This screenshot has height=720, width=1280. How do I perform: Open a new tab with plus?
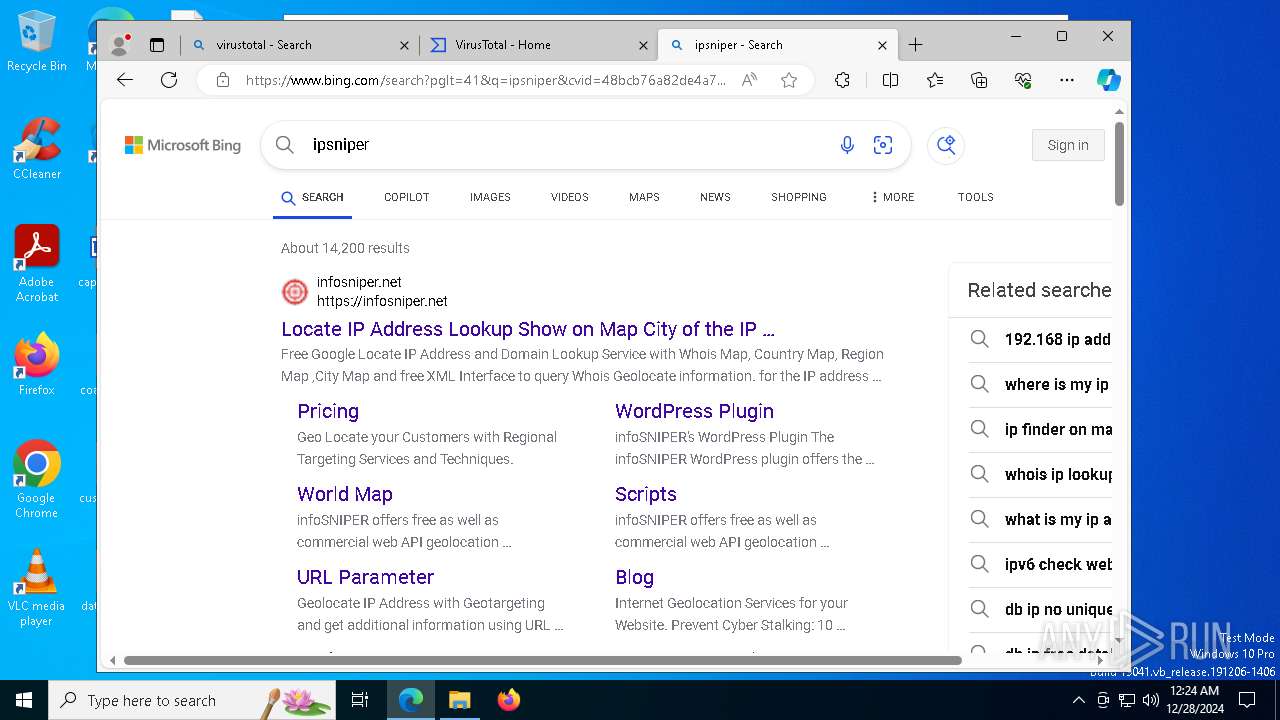pyautogui.click(x=915, y=44)
